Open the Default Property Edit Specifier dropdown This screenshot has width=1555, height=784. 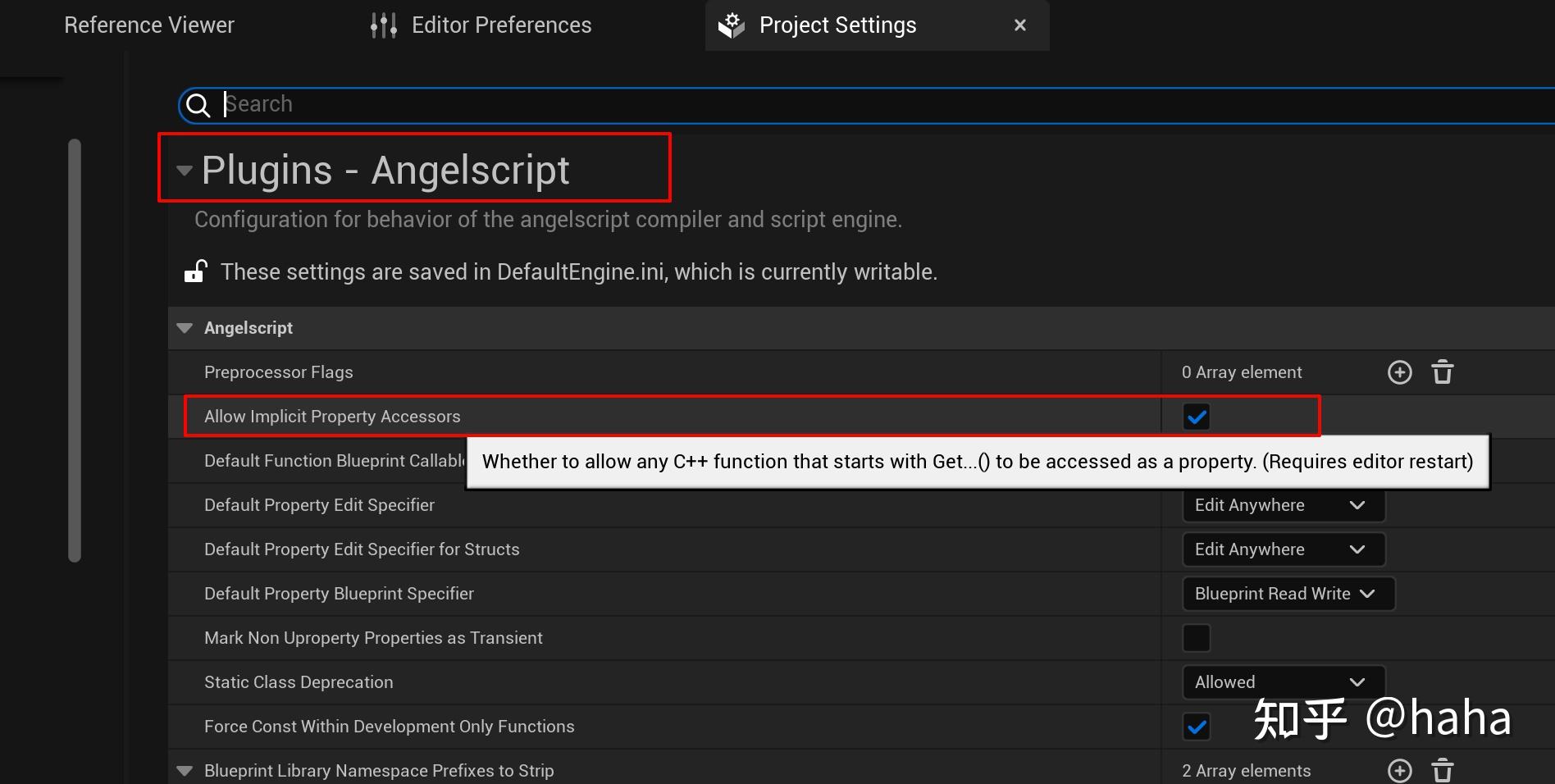[1282, 505]
